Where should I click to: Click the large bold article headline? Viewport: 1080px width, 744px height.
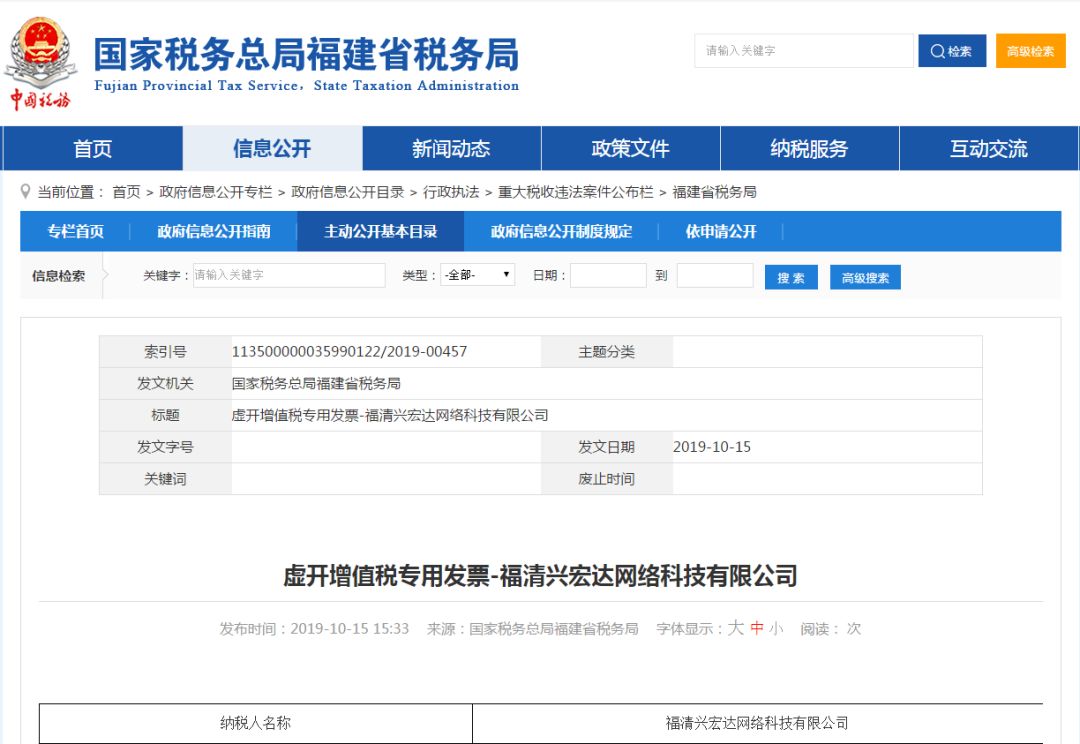click(541, 575)
